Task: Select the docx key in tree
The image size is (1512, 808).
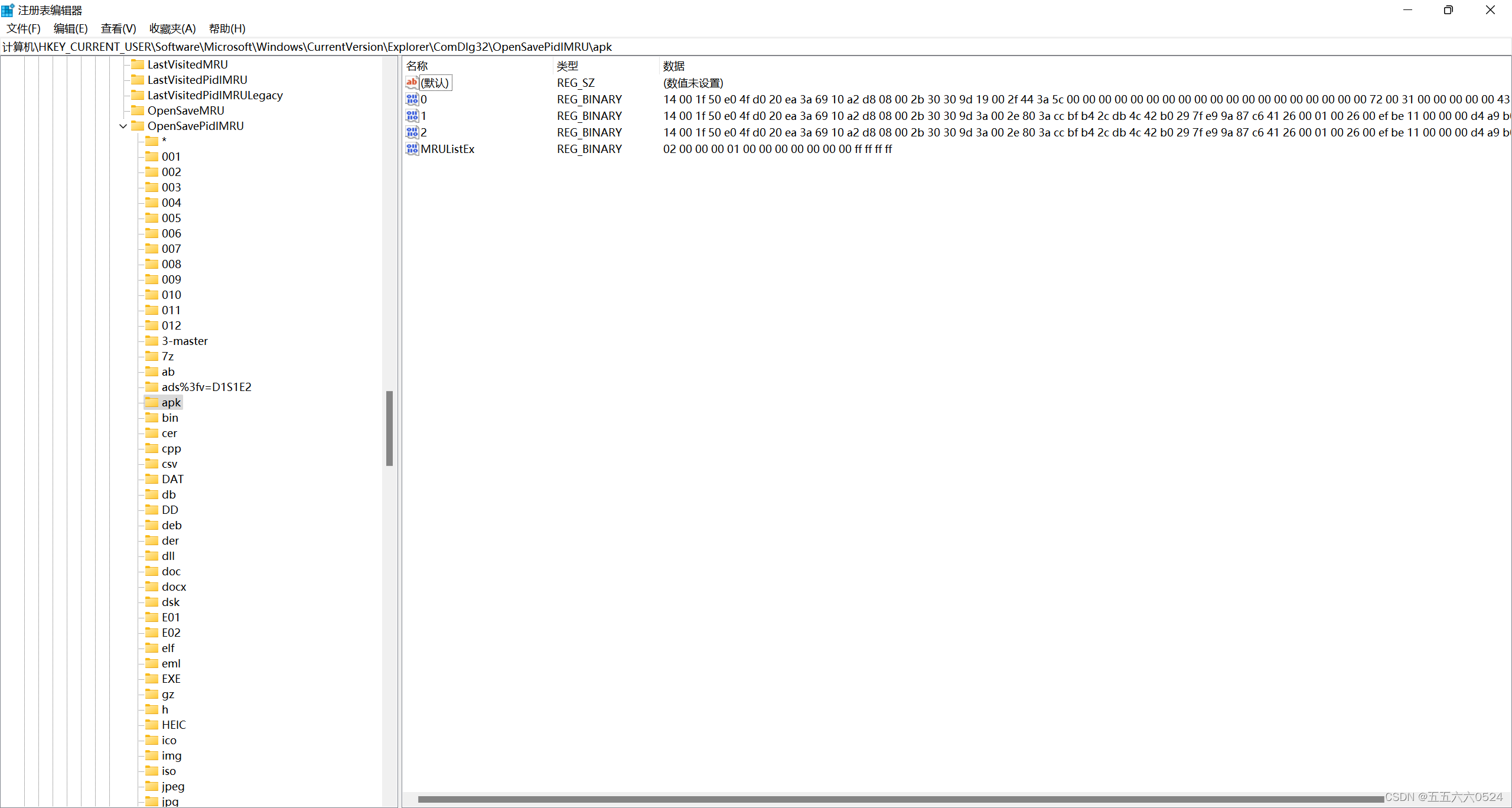Action: tap(174, 587)
